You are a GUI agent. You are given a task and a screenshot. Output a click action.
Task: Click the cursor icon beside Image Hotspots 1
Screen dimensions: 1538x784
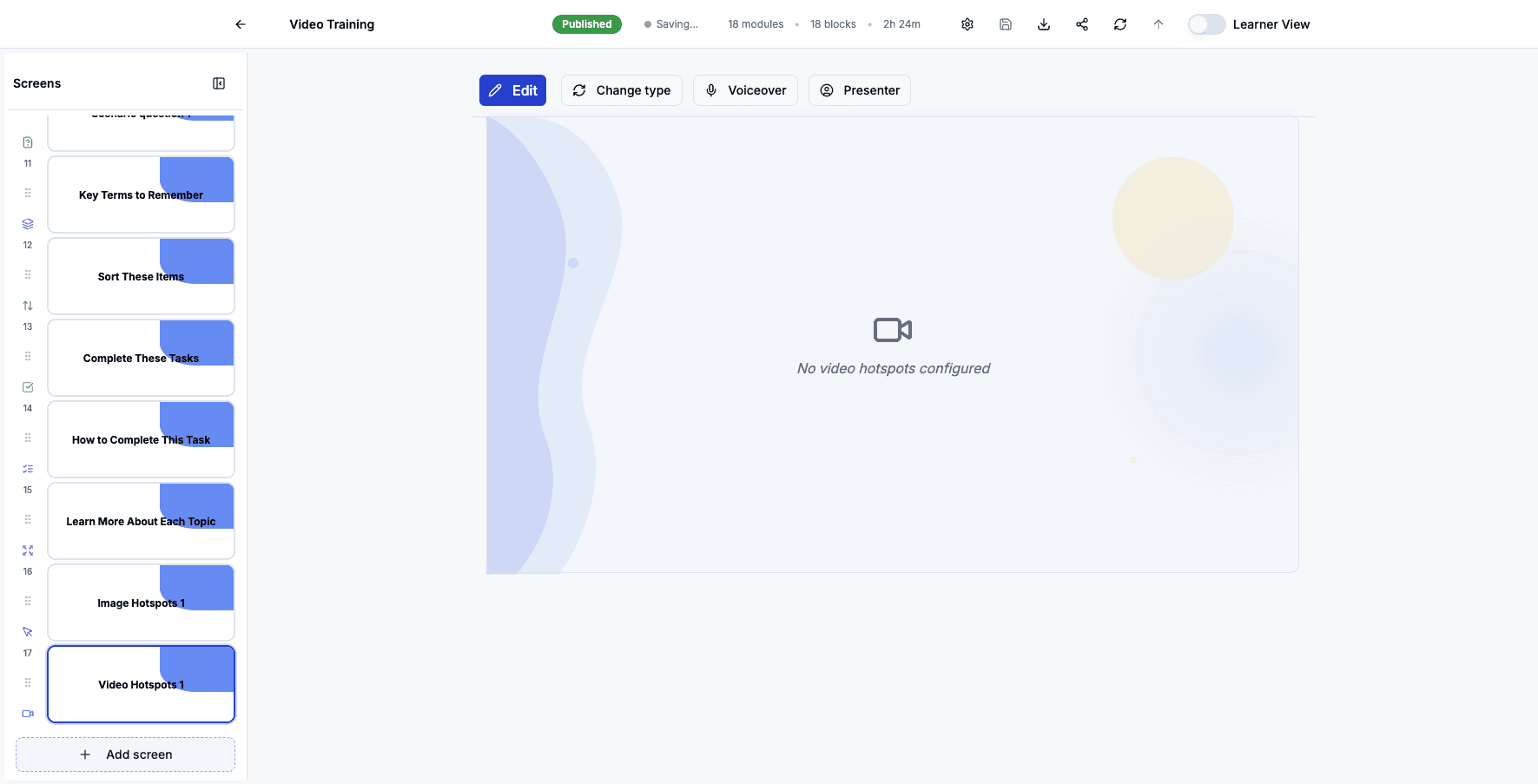(x=27, y=631)
